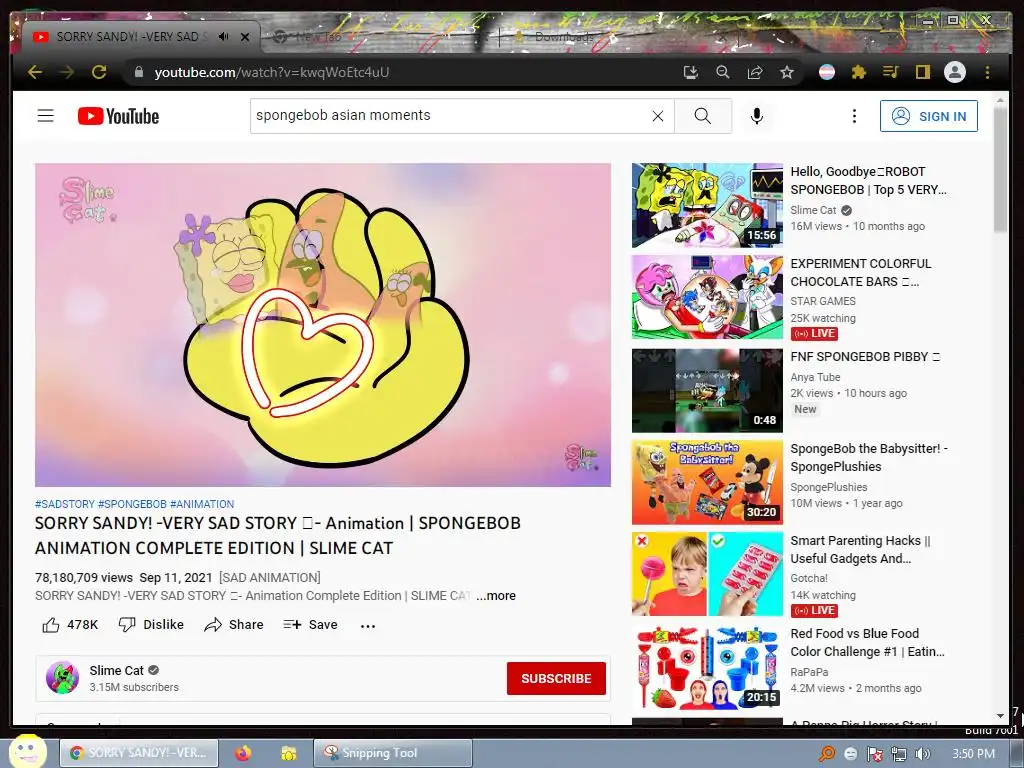Click the red SUBSCRIBE button
Image resolution: width=1024 pixels, height=768 pixels.
tap(556, 679)
